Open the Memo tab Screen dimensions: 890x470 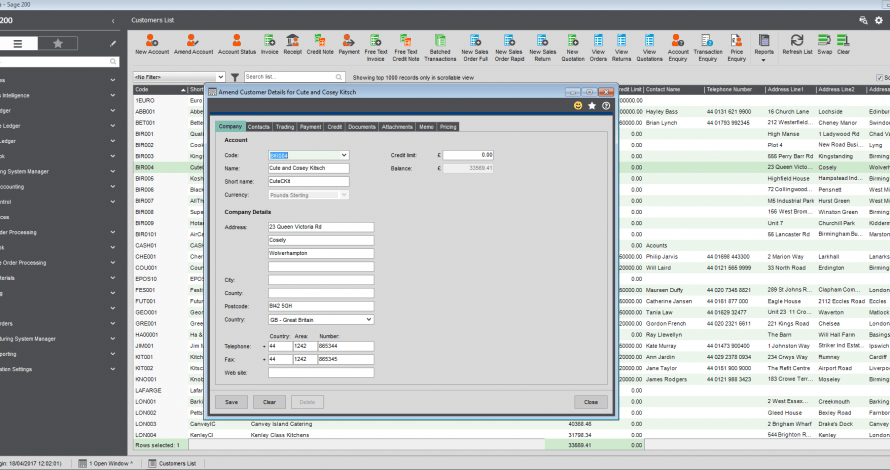(x=426, y=127)
